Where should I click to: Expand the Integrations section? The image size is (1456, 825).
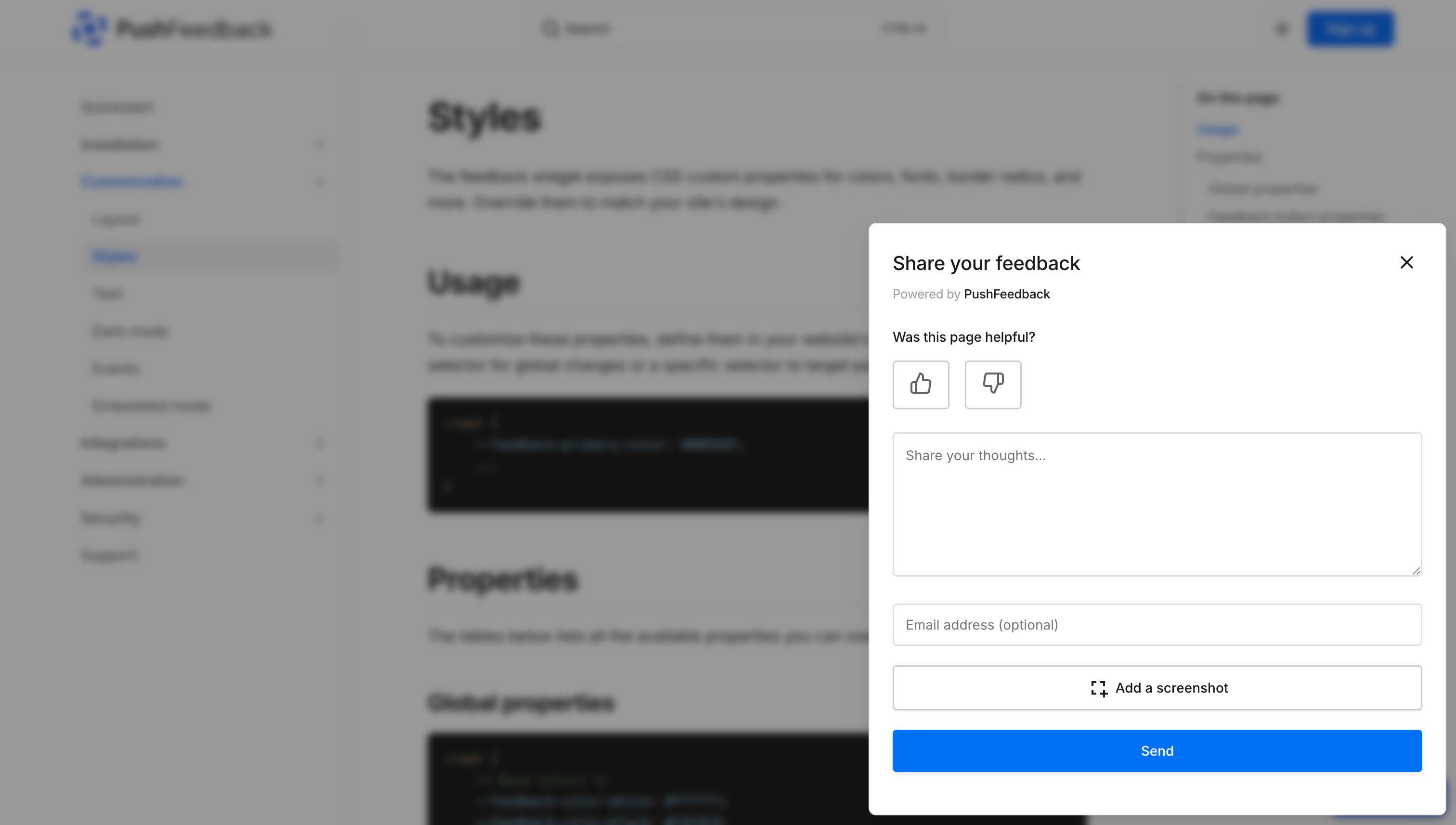click(x=319, y=443)
